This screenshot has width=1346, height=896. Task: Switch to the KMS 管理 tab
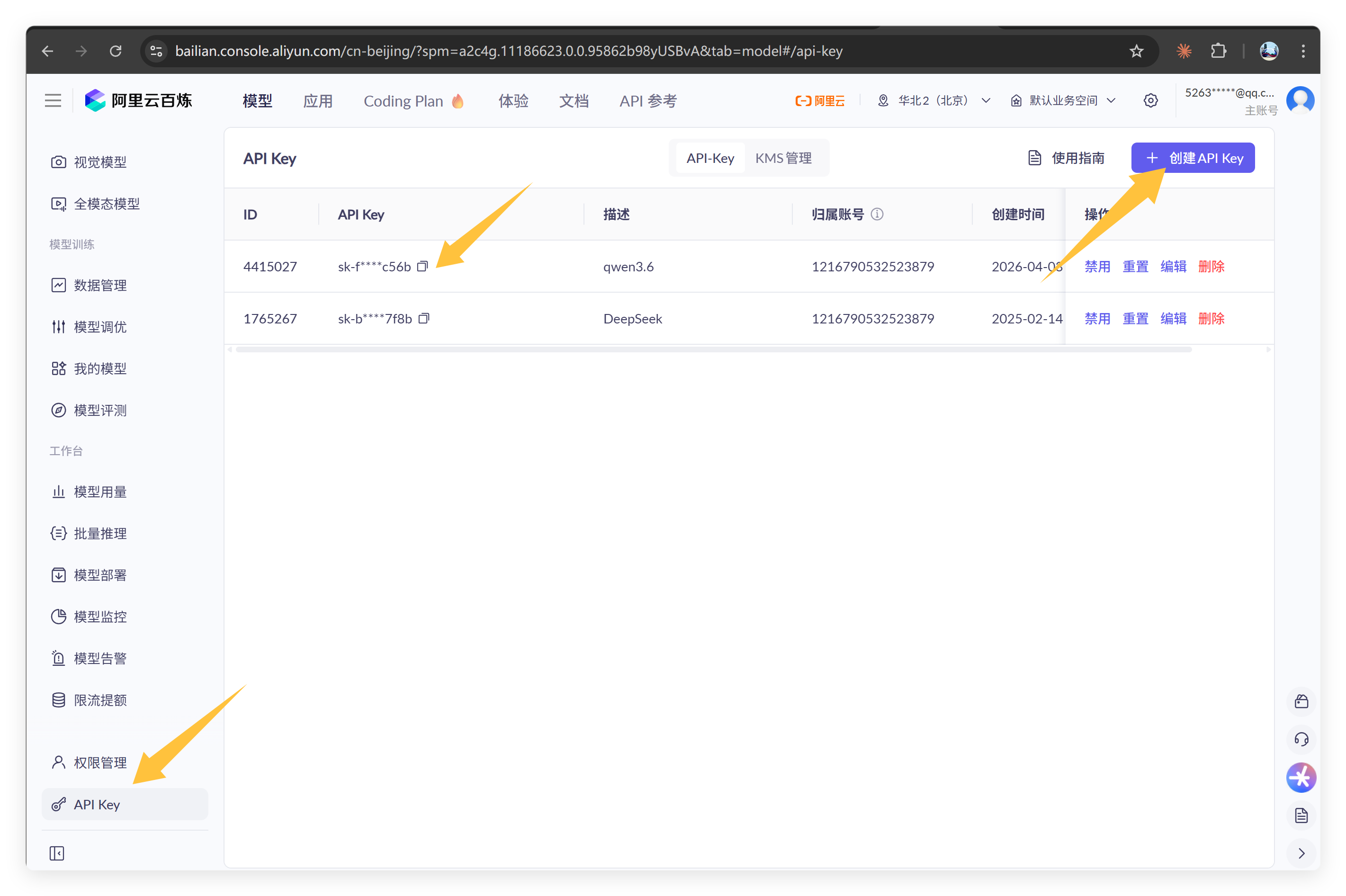[783, 158]
